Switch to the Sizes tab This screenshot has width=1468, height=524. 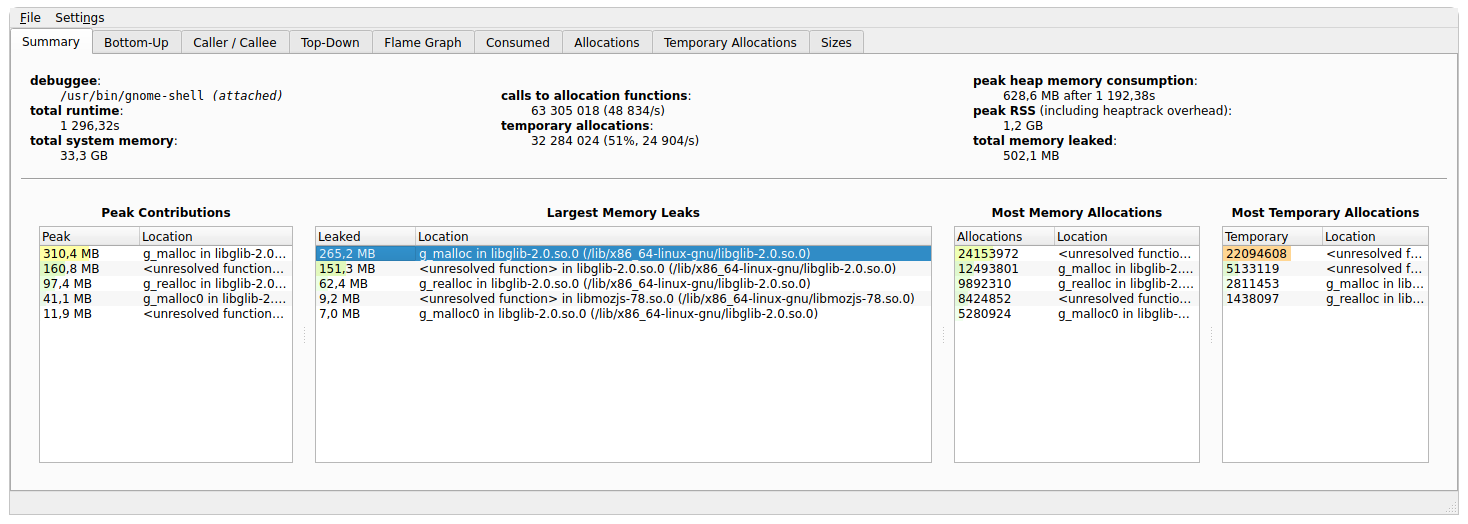click(x=836, y=42)
